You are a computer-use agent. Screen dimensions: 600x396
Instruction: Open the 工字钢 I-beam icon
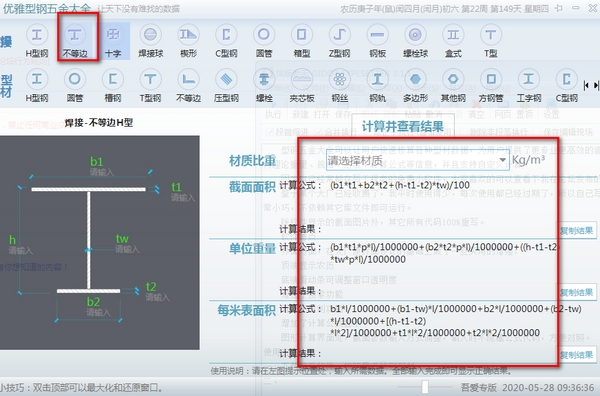pyautogui.click(x=528, y=86)
